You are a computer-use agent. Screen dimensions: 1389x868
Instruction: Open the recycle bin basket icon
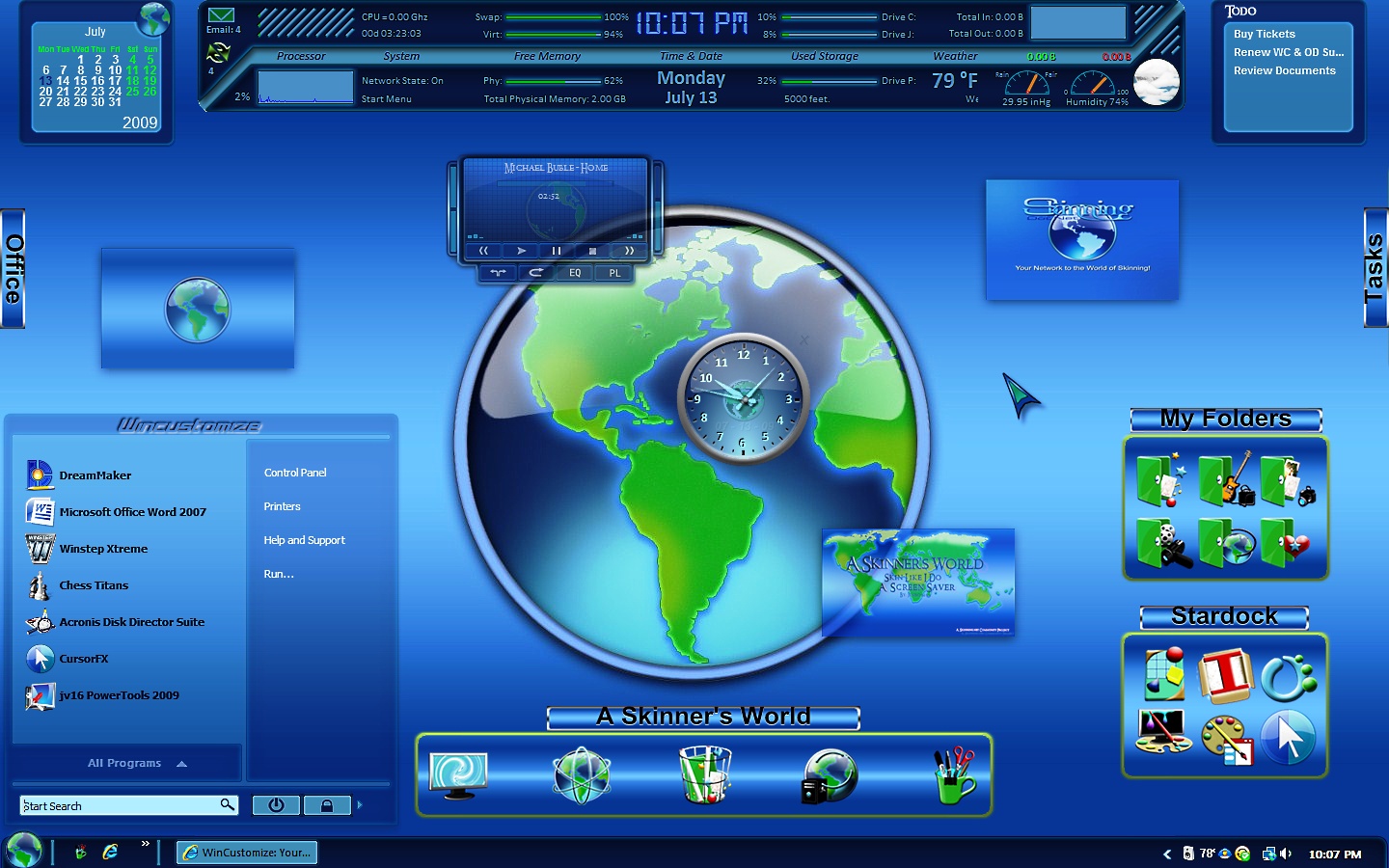pos(705,774)
